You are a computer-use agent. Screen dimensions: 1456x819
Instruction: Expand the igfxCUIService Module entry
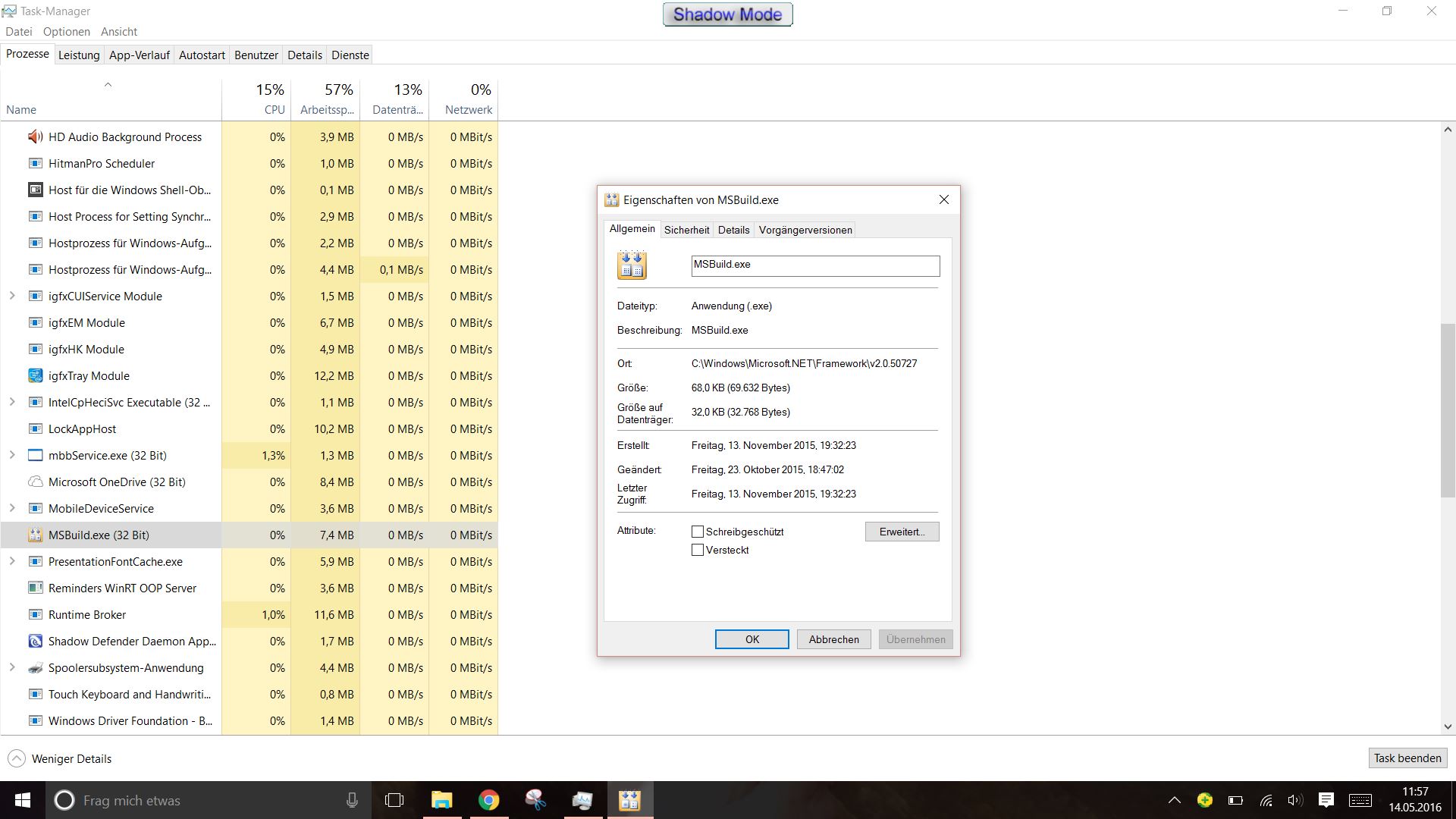(x=12, y=297)
